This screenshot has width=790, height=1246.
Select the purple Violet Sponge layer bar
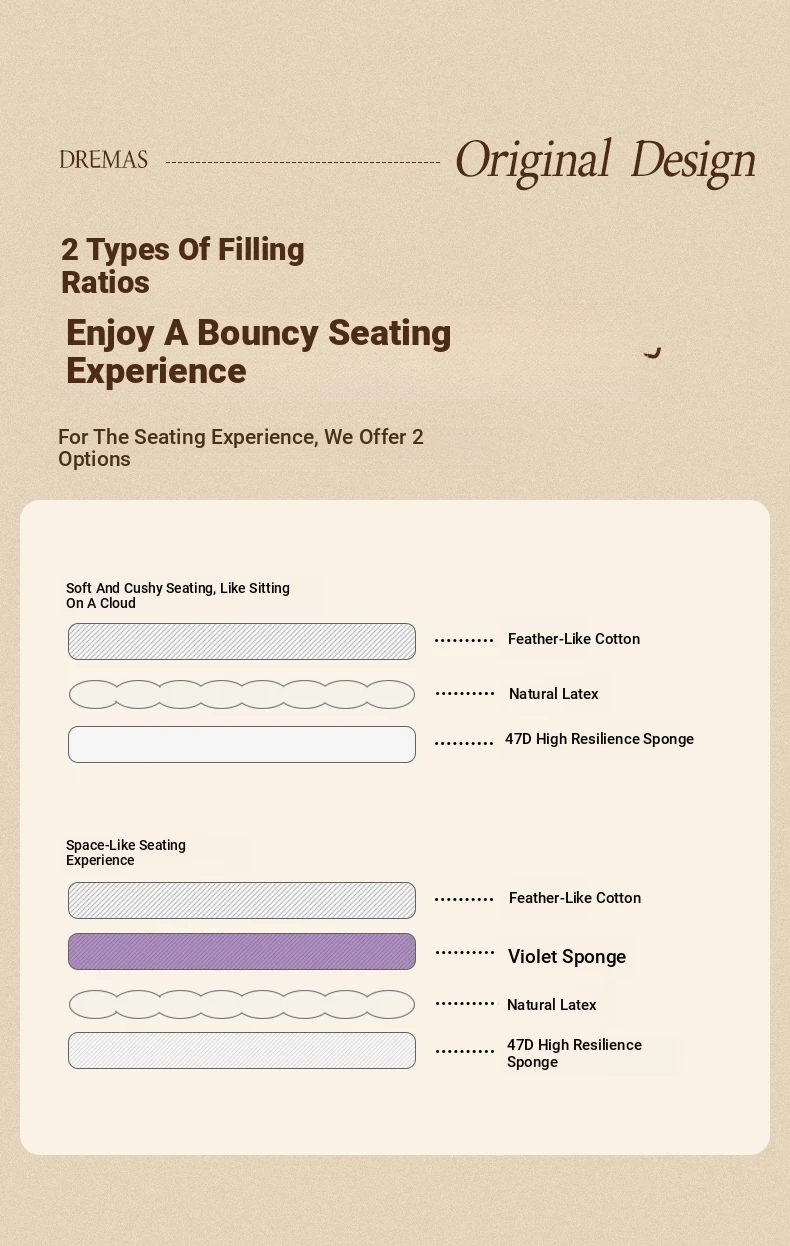click(242, 952)
